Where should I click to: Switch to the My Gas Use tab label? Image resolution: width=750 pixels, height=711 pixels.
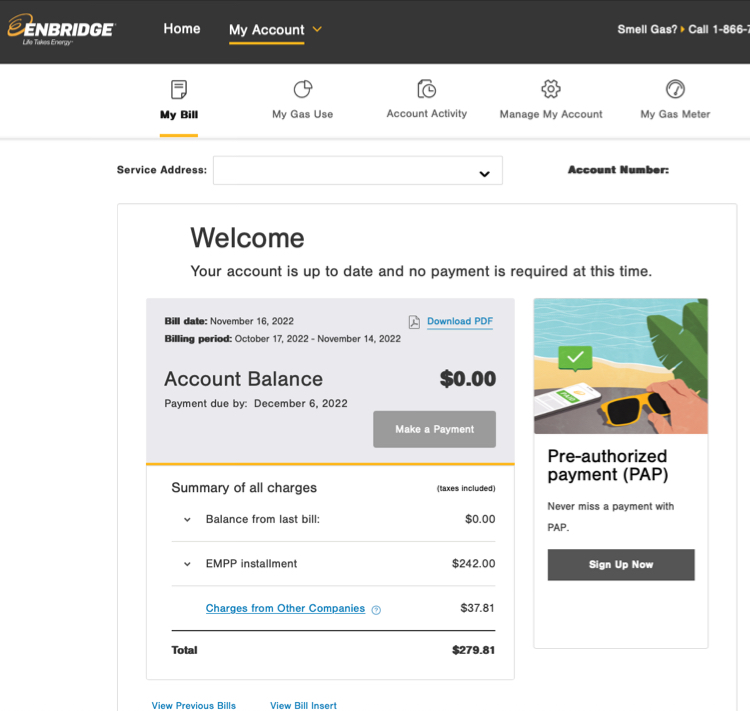click(303, 114)
